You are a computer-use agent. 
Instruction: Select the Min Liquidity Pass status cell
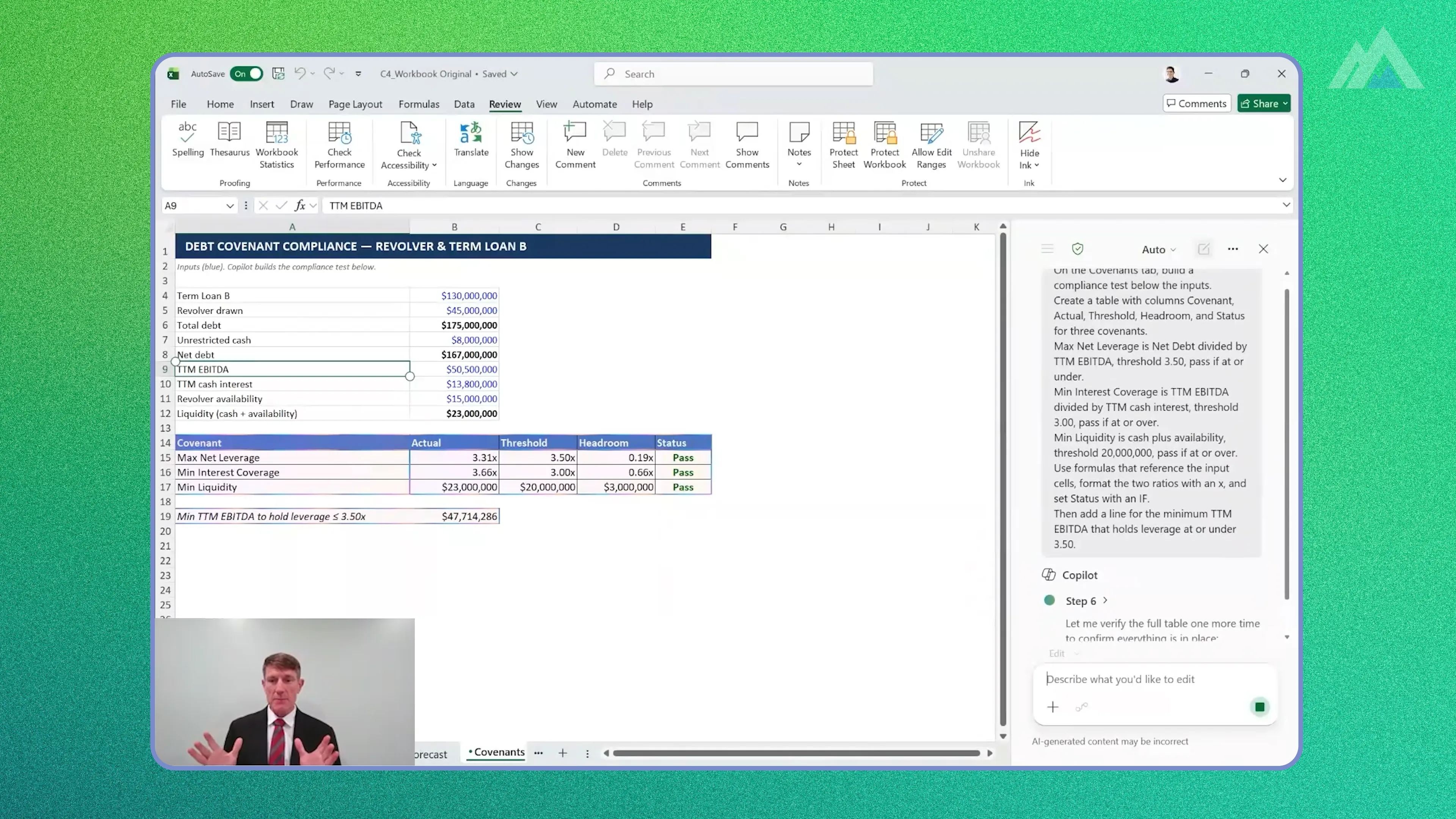(x=683, y=487)
